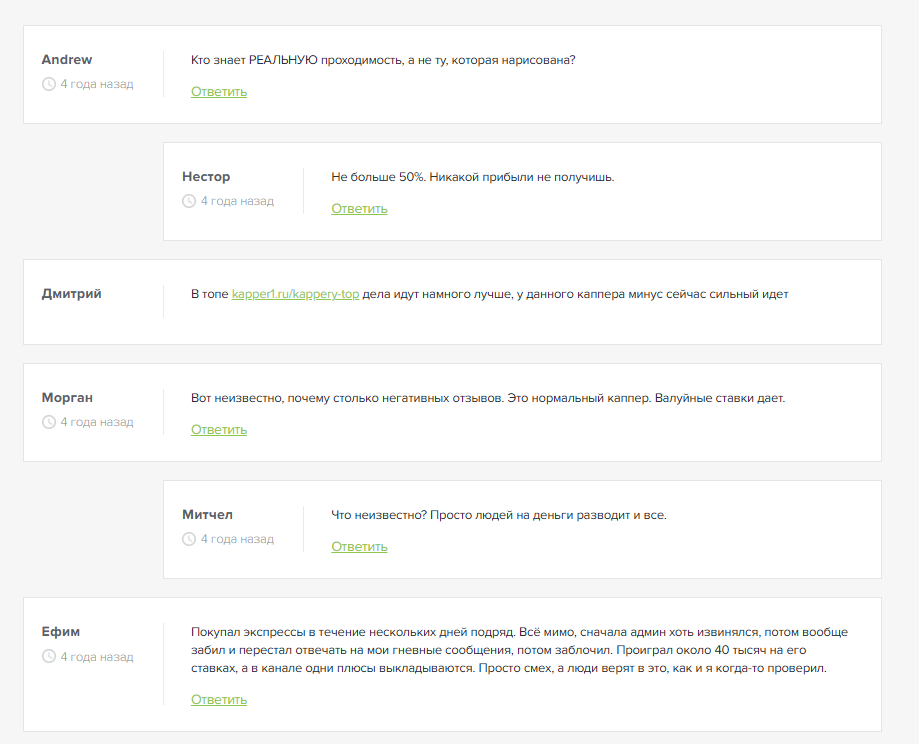Click Andrew's question about РЕАЛЬНУЮ проходимость
919x744 pixels.
(383, 60)
